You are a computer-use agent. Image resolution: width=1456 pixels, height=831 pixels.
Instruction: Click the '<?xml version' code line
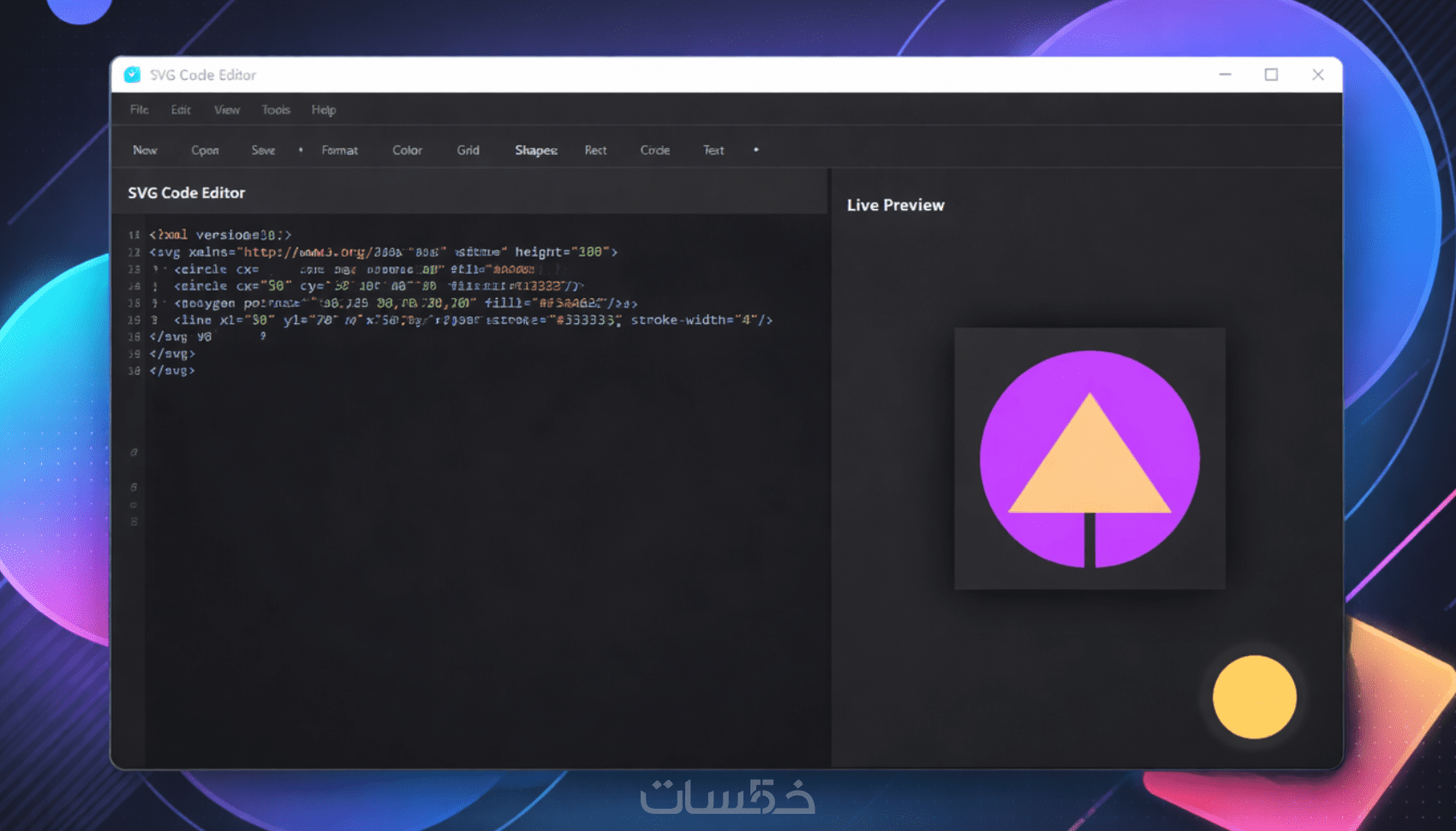[x=220, y=235]
